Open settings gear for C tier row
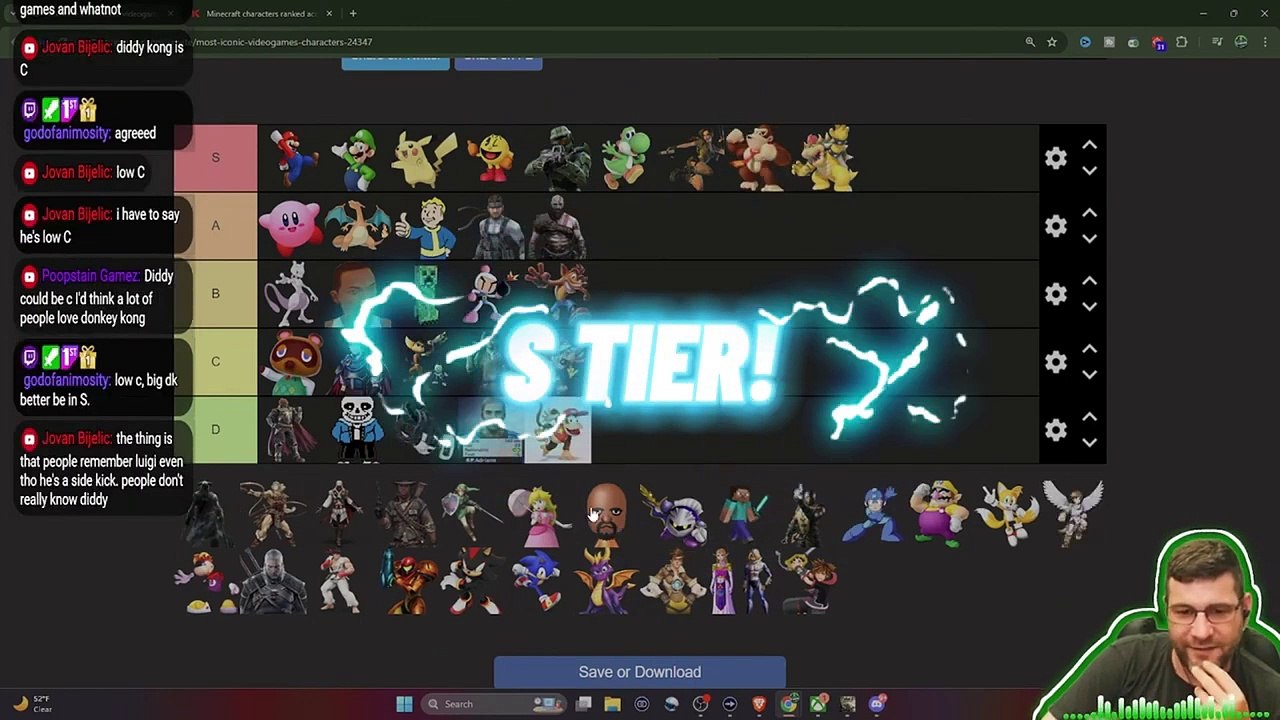Image resolution: width=1280 pixels, height=720 pixels. coord(1056,362)
